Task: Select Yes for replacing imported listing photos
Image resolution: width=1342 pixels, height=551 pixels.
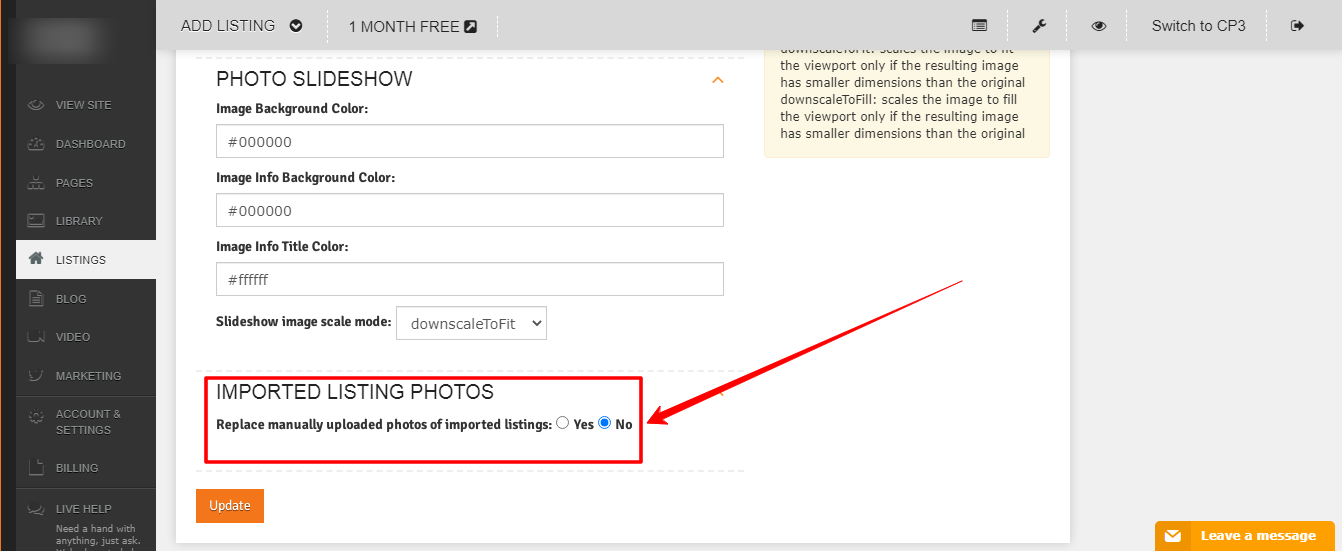Action: [x=562, y=423]
